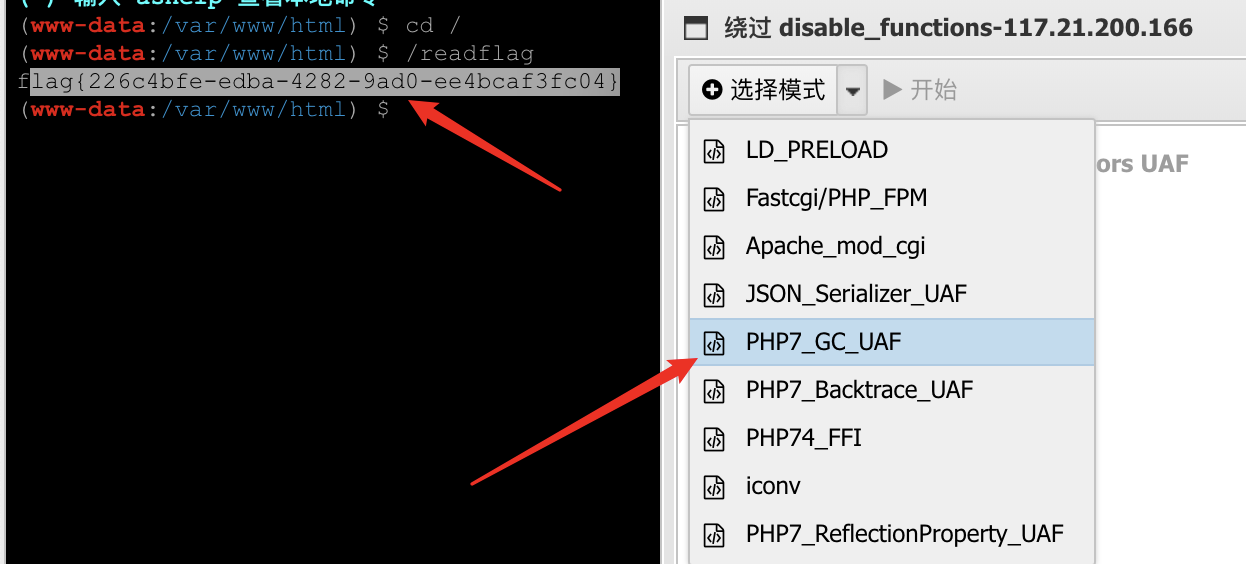Click the JSON_Serializer_UAF code file icon
This screenshot has height=564, width=1246.
[714, 295]
